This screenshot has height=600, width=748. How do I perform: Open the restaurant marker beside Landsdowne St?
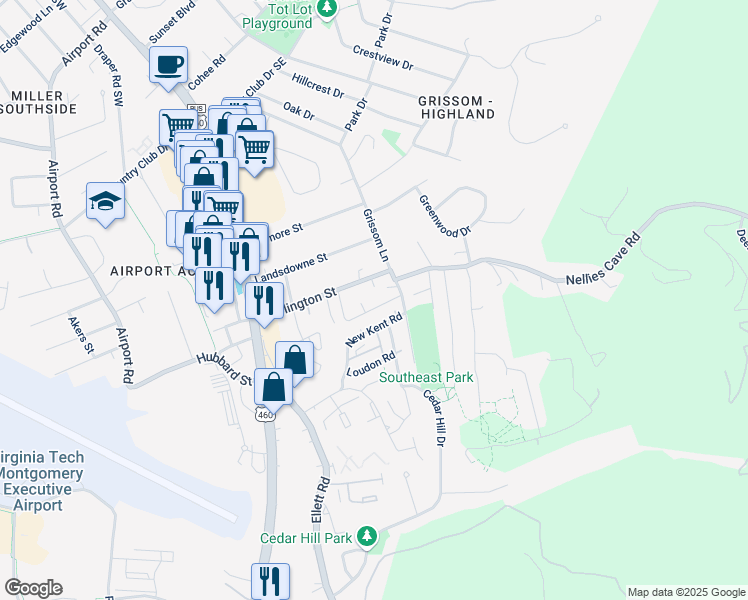point(241,256)
